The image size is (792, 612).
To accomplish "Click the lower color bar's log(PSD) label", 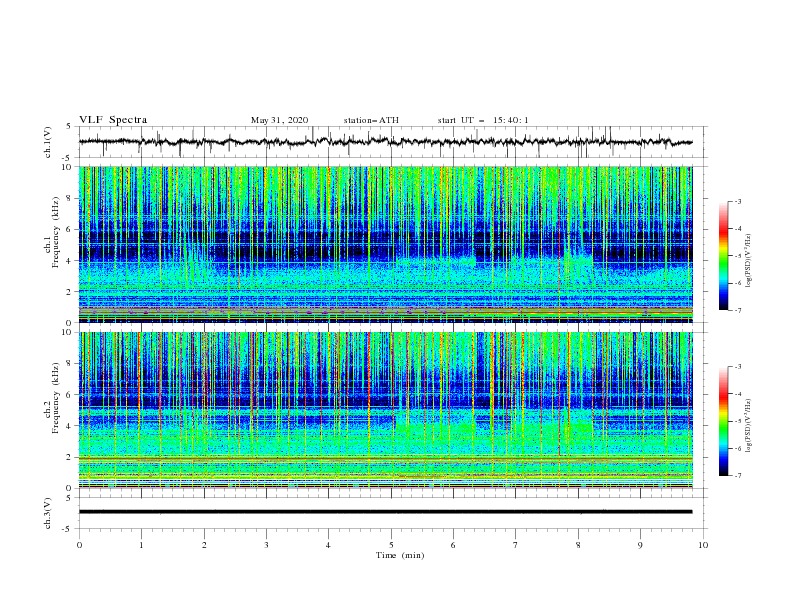I will click(750, 425).
